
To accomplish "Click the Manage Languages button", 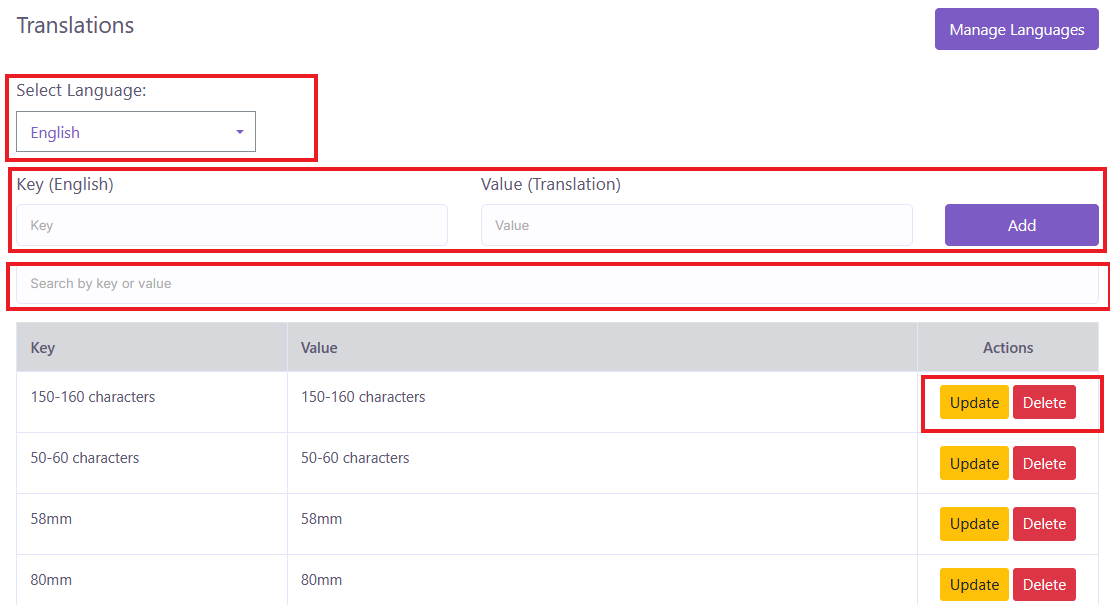I will click(1016, 30).
